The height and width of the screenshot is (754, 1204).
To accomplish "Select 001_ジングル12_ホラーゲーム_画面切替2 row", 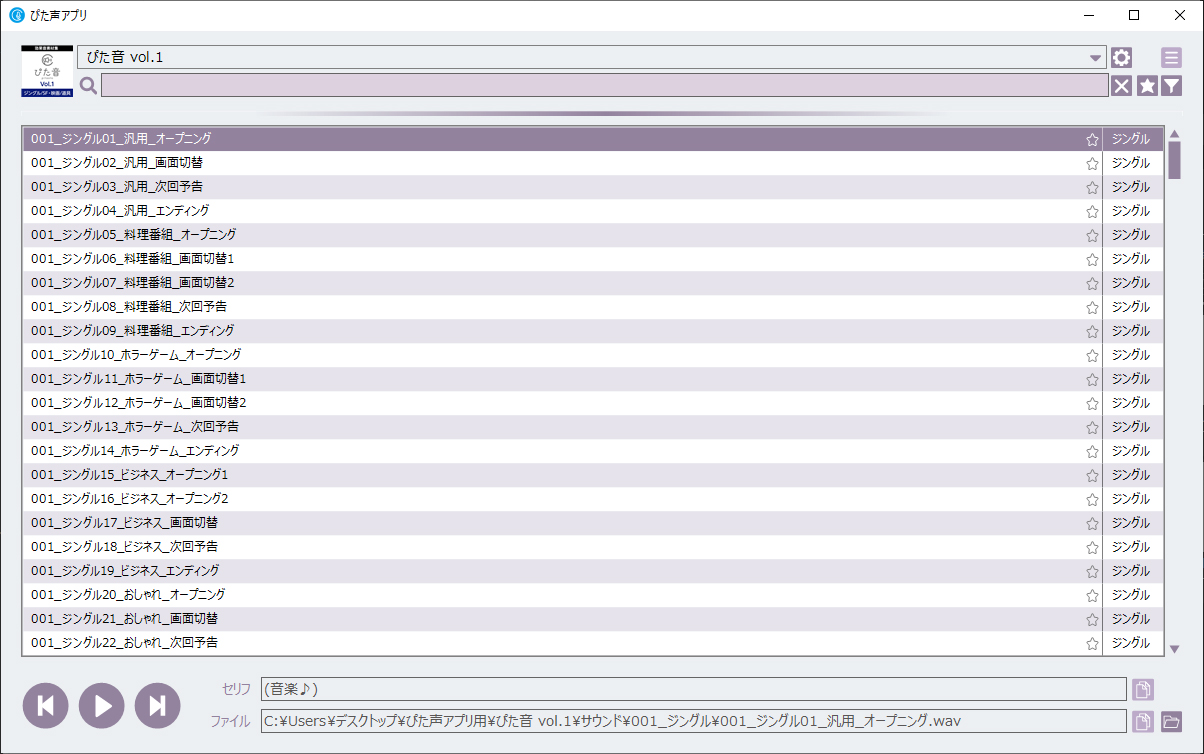I will [x=593, y=403].
